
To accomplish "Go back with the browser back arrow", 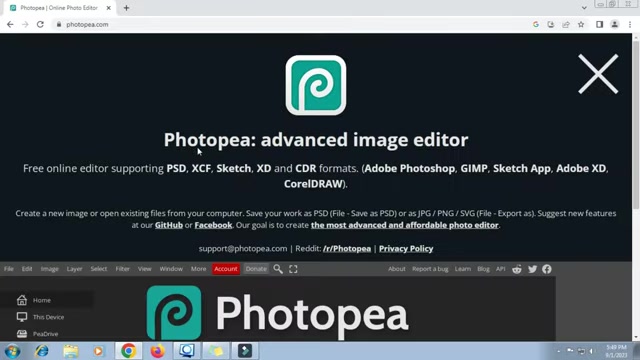I will 10,24.
